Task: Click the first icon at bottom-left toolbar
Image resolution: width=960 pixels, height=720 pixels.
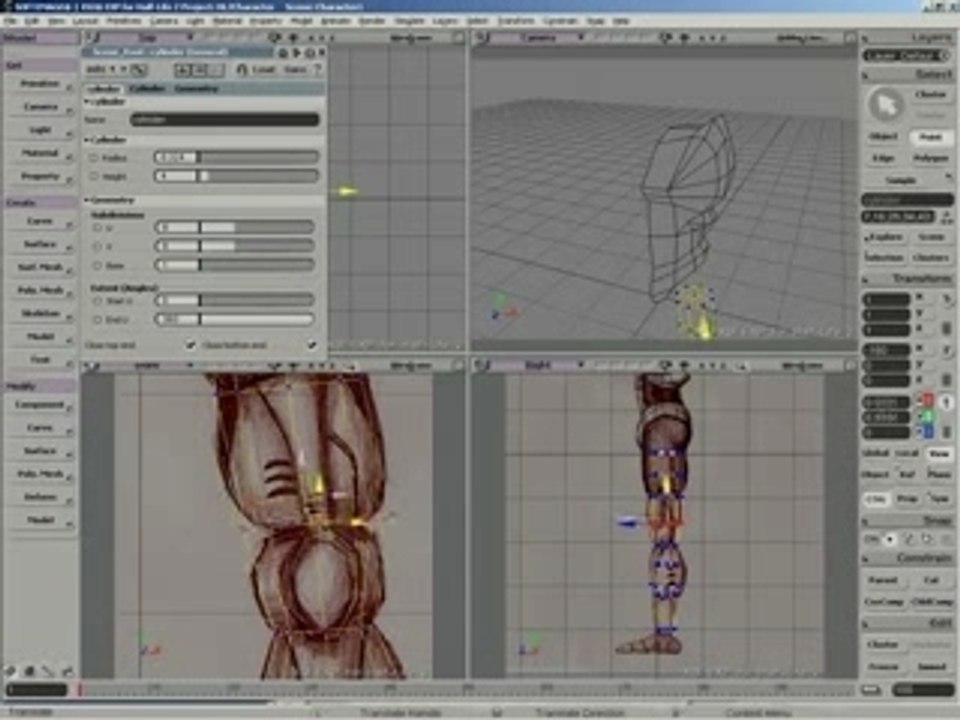Action: click(x=10, y=671)
